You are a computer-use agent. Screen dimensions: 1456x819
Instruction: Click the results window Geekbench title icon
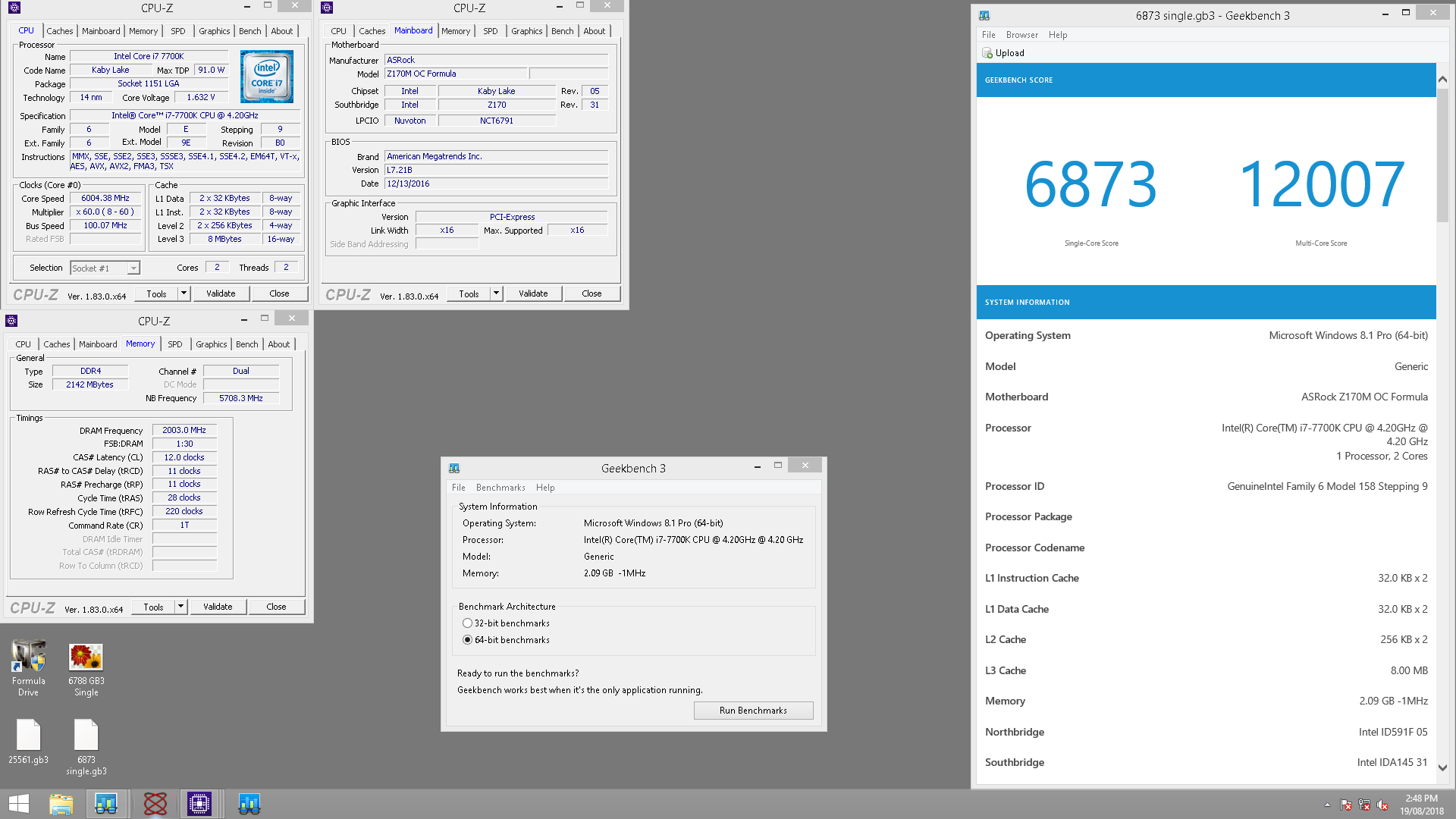click(984, 15)
